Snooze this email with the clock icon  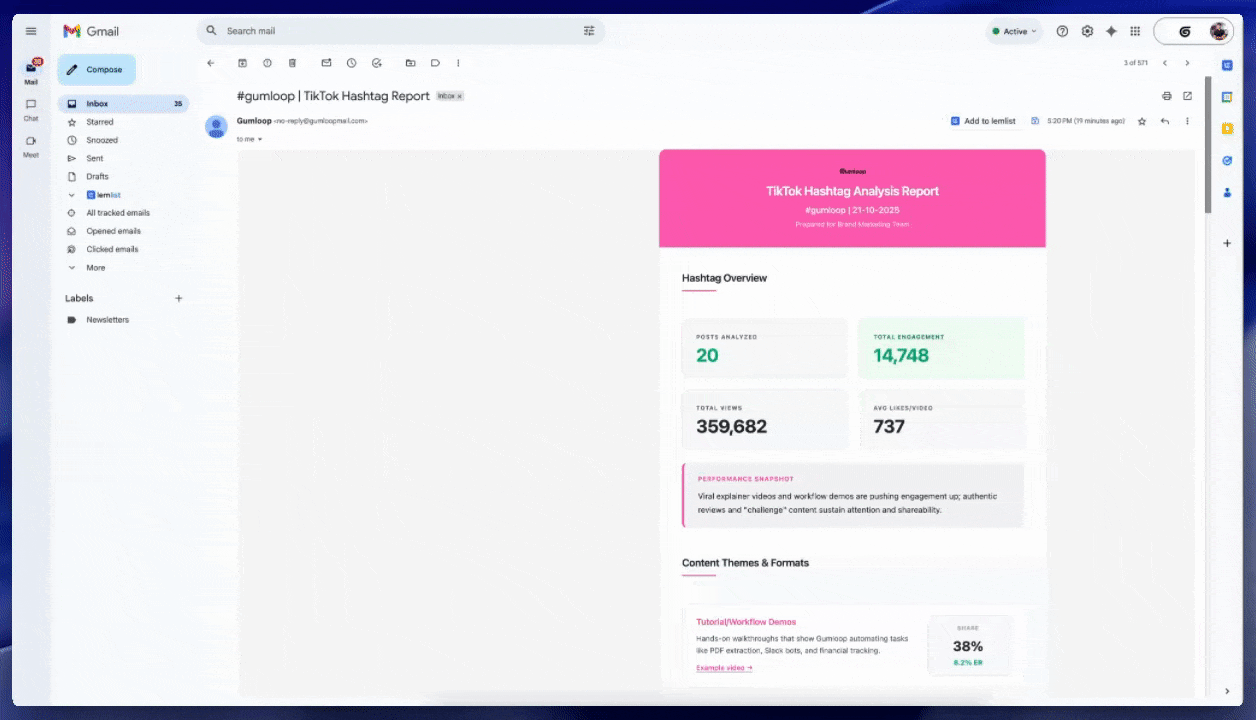pos(351,63)
